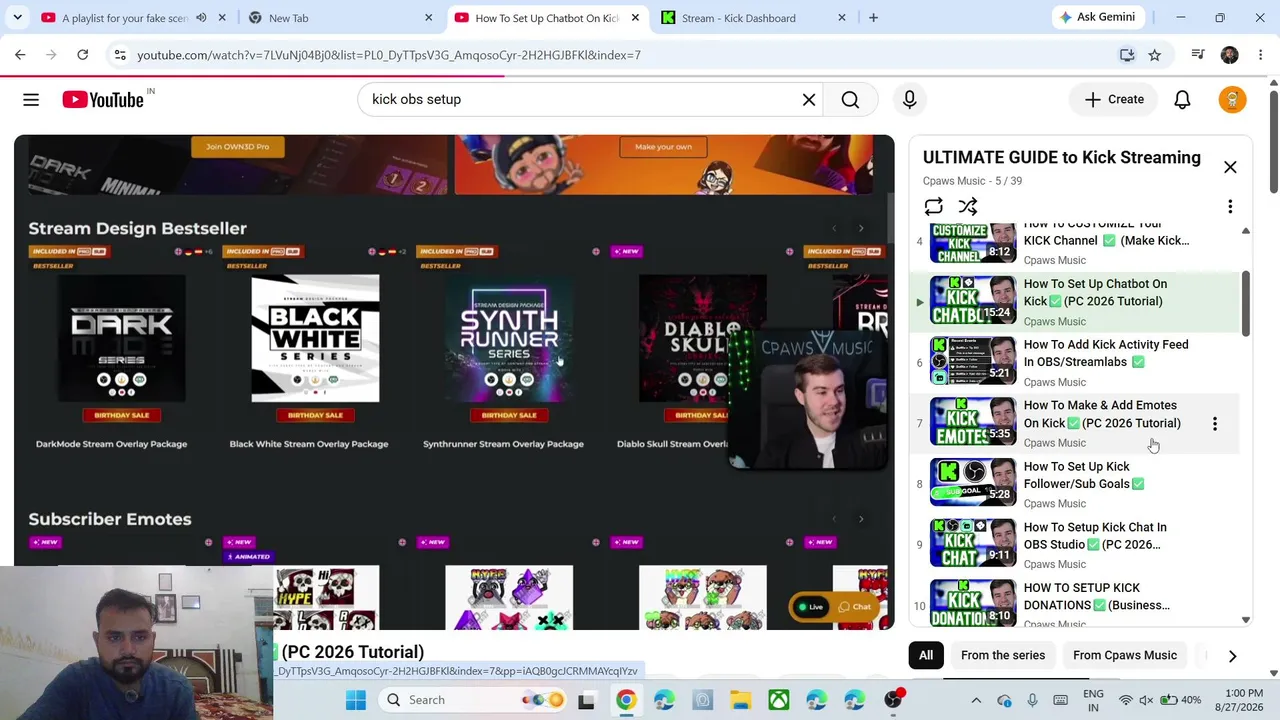
Task: Select the 'From Cpaws Music' chip
Action: click(x=1125, y=655)
